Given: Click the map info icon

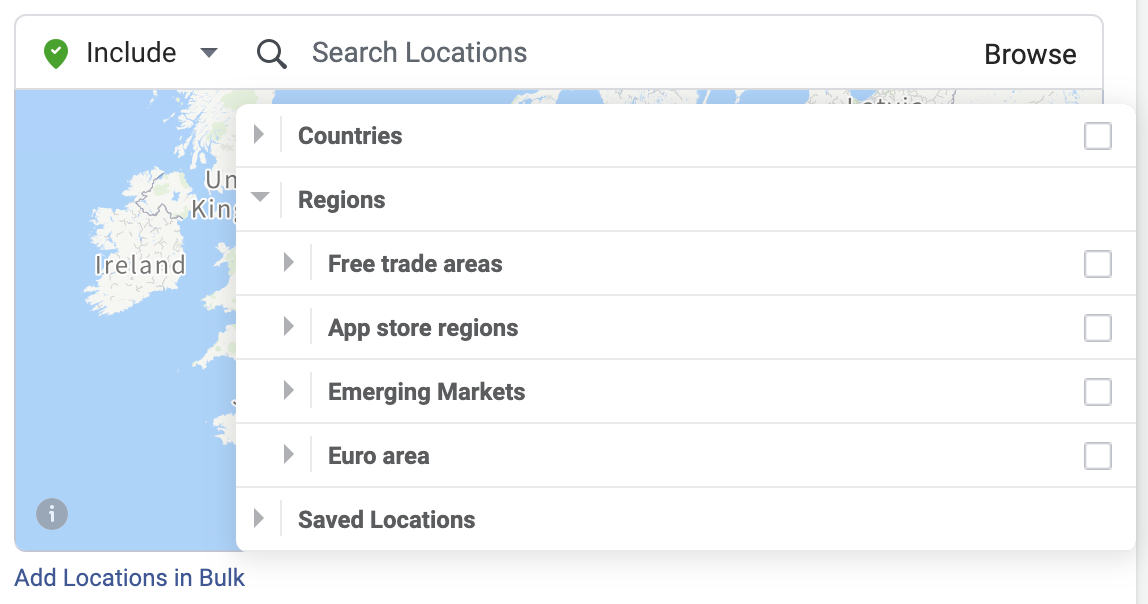Looking at the screenshot, I should (x=52, y=515).
